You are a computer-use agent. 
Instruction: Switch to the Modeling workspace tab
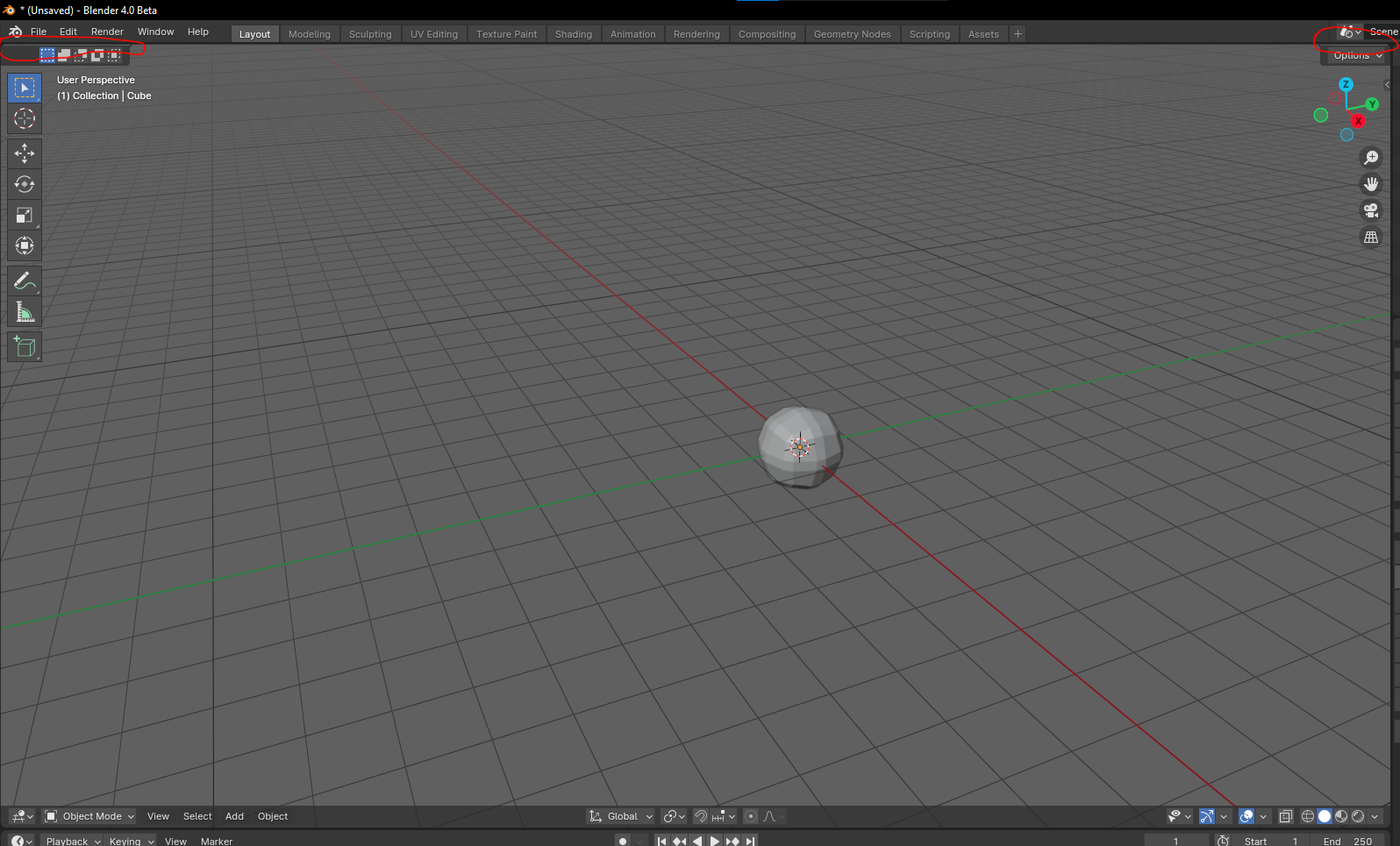coord(310,34)
